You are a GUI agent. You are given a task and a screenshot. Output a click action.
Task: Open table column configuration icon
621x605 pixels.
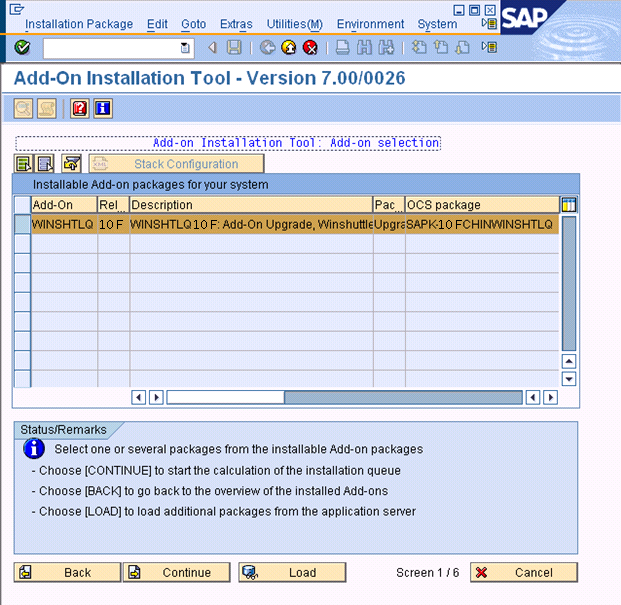pos(569,205)
